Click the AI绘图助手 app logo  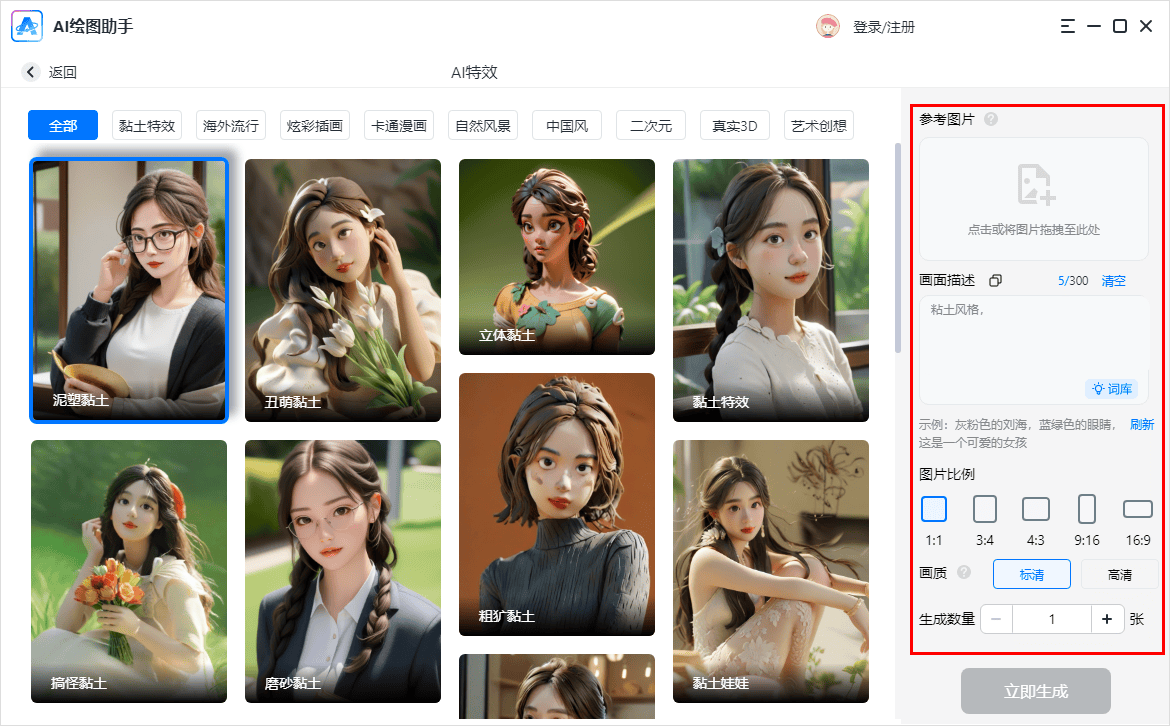tap(27, 26)
